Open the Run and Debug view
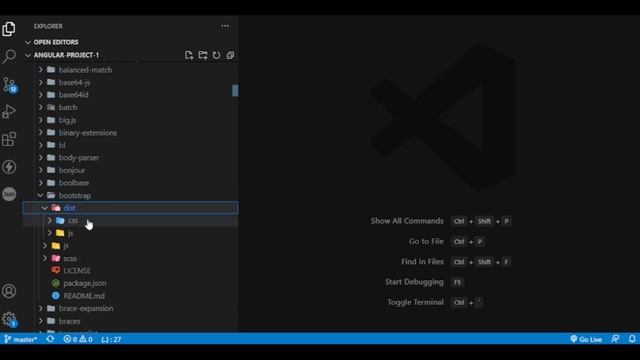Viewport: 640px width, 360px height. tap(9, 111)
